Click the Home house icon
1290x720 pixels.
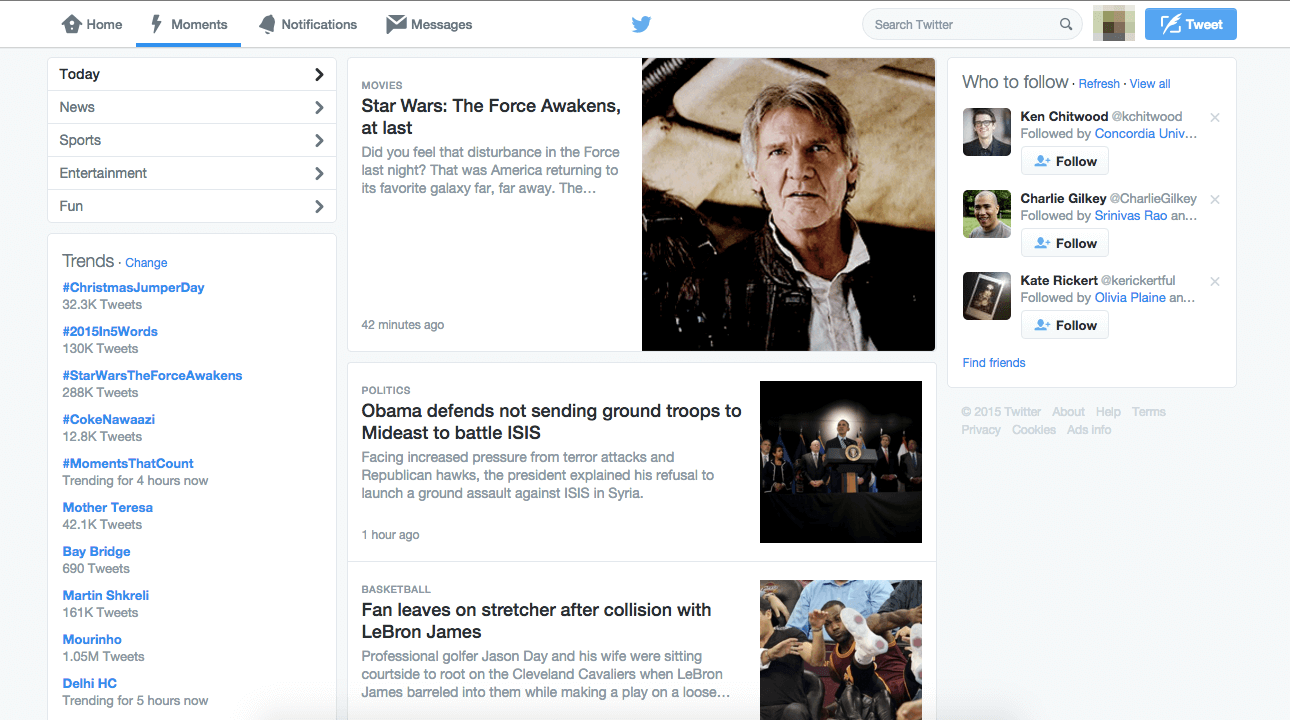pos(71,24)
